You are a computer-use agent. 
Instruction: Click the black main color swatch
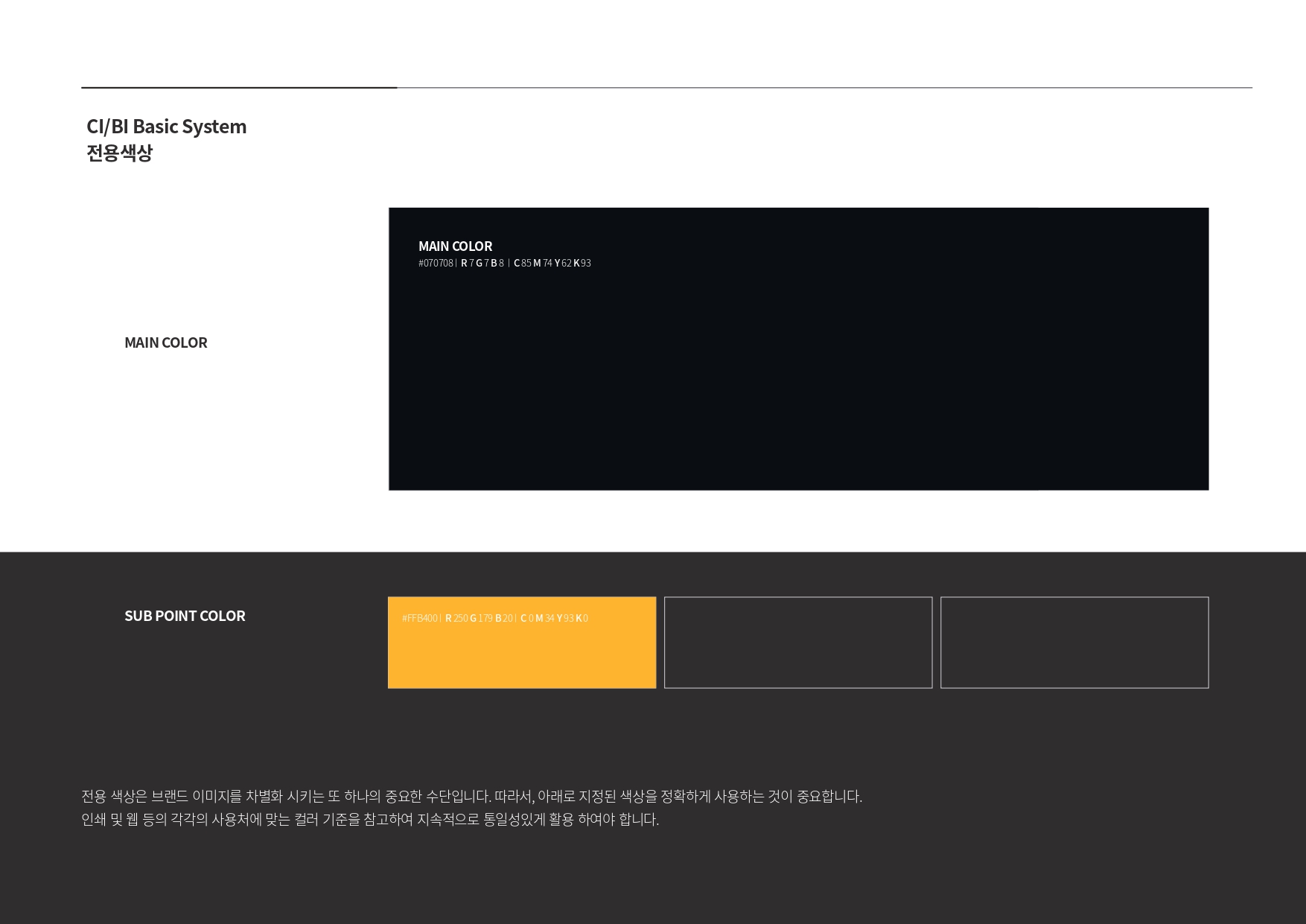[x=798, y=372]
